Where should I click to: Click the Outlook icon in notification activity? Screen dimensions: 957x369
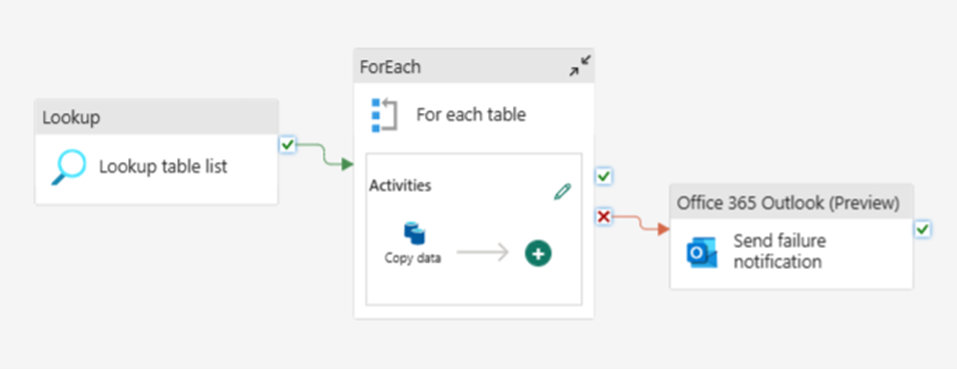click(702, 253)
